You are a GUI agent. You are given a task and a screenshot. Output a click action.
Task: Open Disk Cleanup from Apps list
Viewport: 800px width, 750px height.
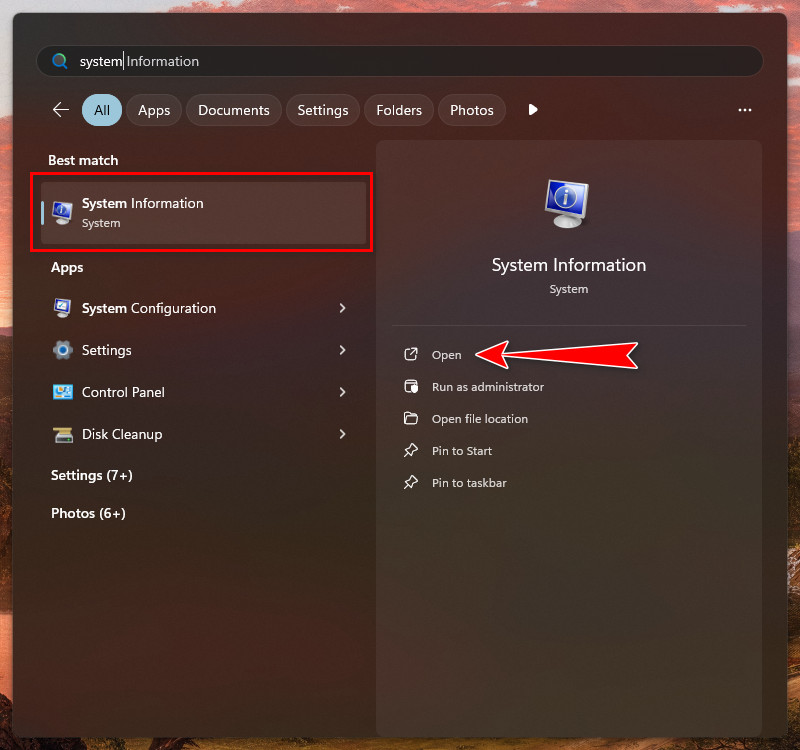122,434
